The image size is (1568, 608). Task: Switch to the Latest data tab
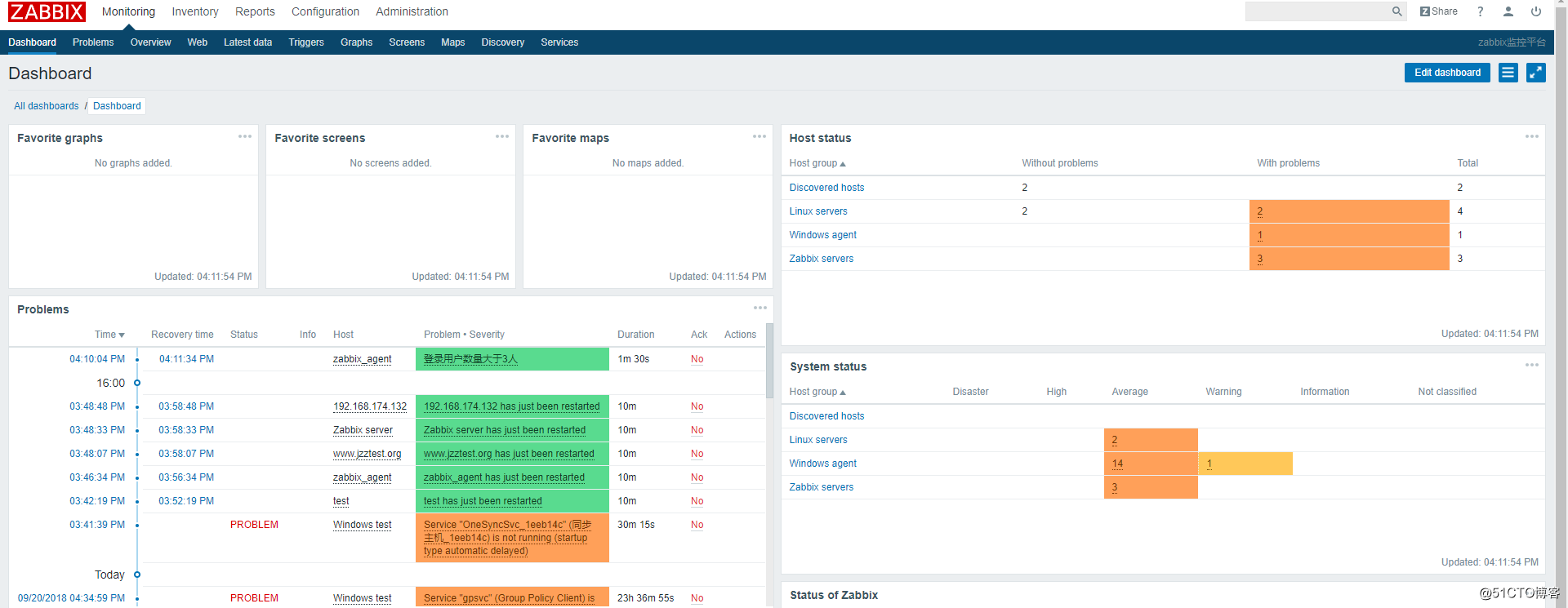click(x=247, y=42)
